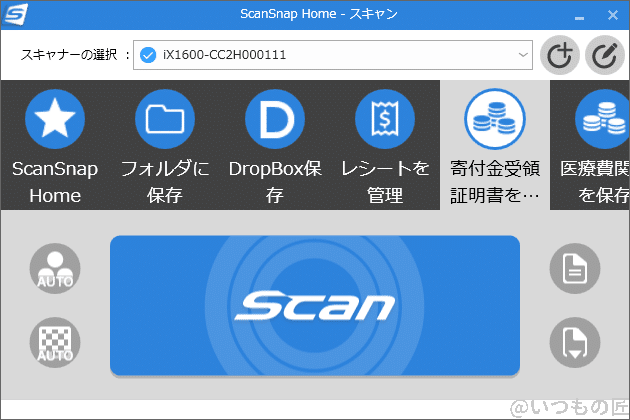Toggle the continuous feed mode icon
This screenshot has height=420, width=630.
click(x=575, y=341)
